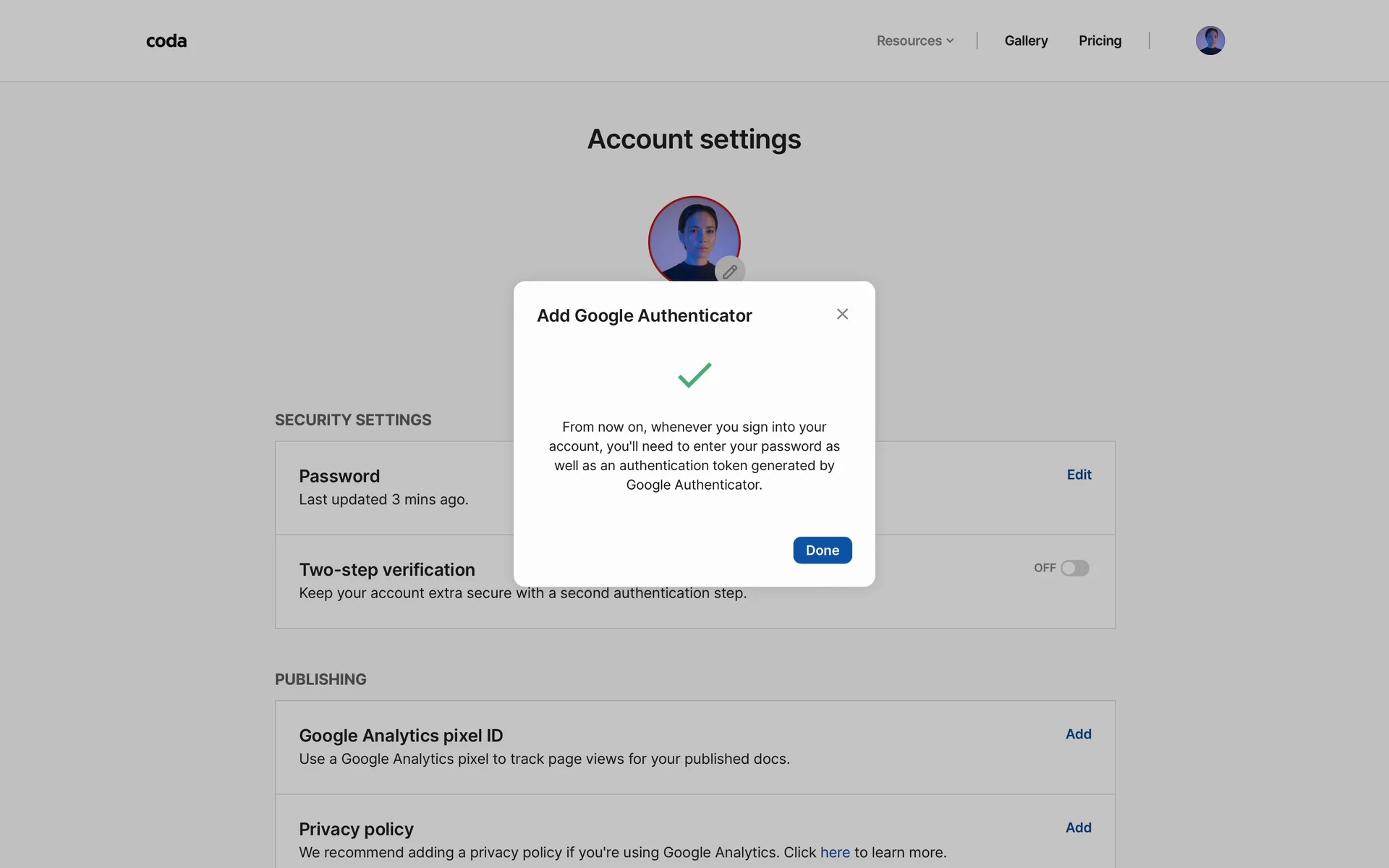
Task: Click the green checkmark icon
Action: [x=694, y=375]
